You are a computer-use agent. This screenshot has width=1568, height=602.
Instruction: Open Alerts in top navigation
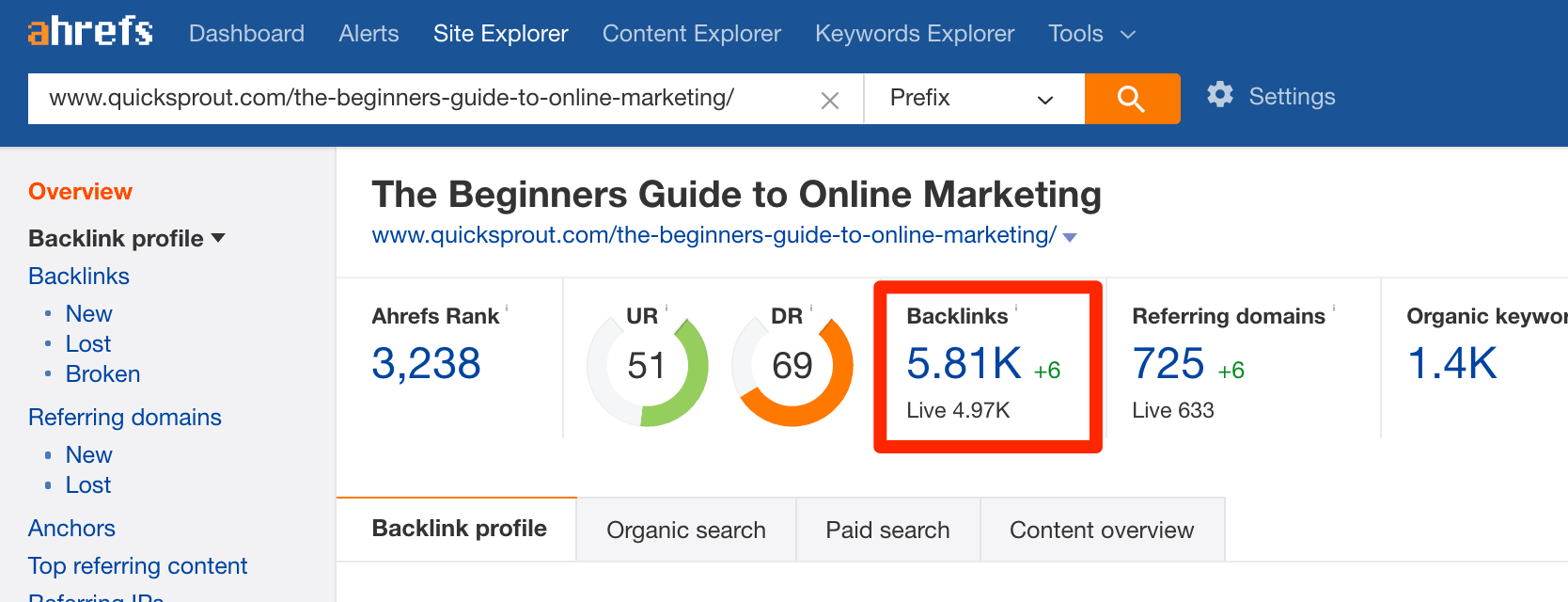[x=368, y=34]
